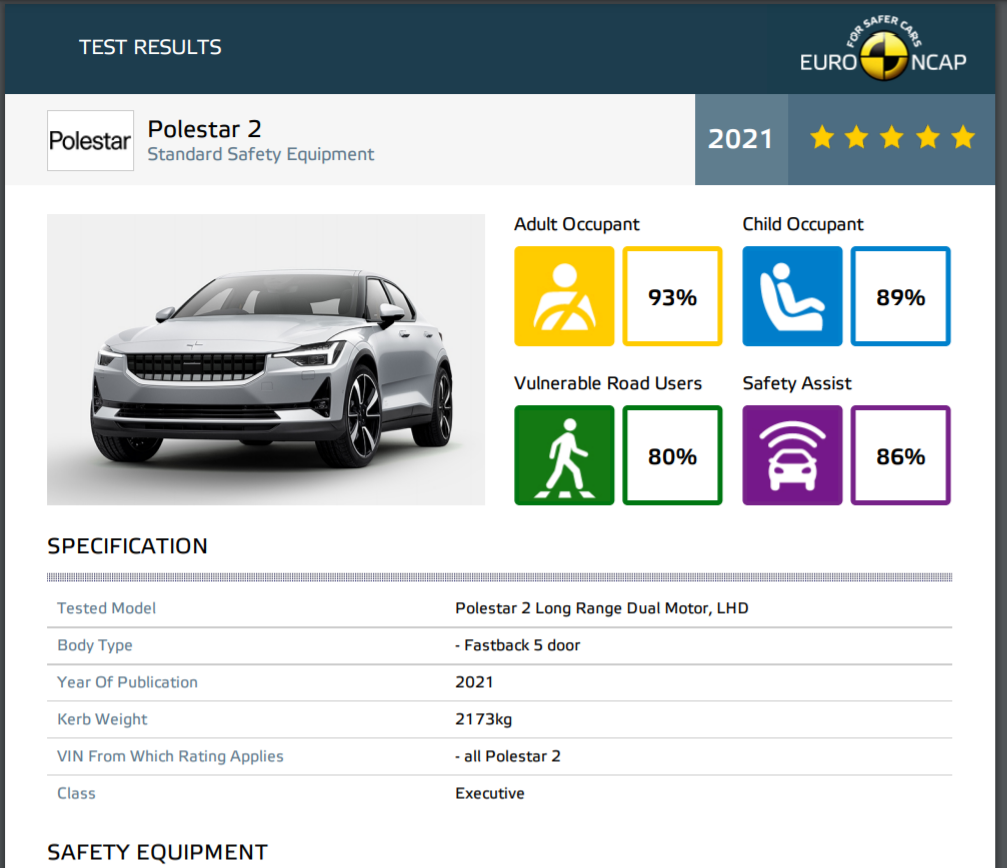
Task: Click the 93% Adult Occupant score box
Action: (672, 296)
